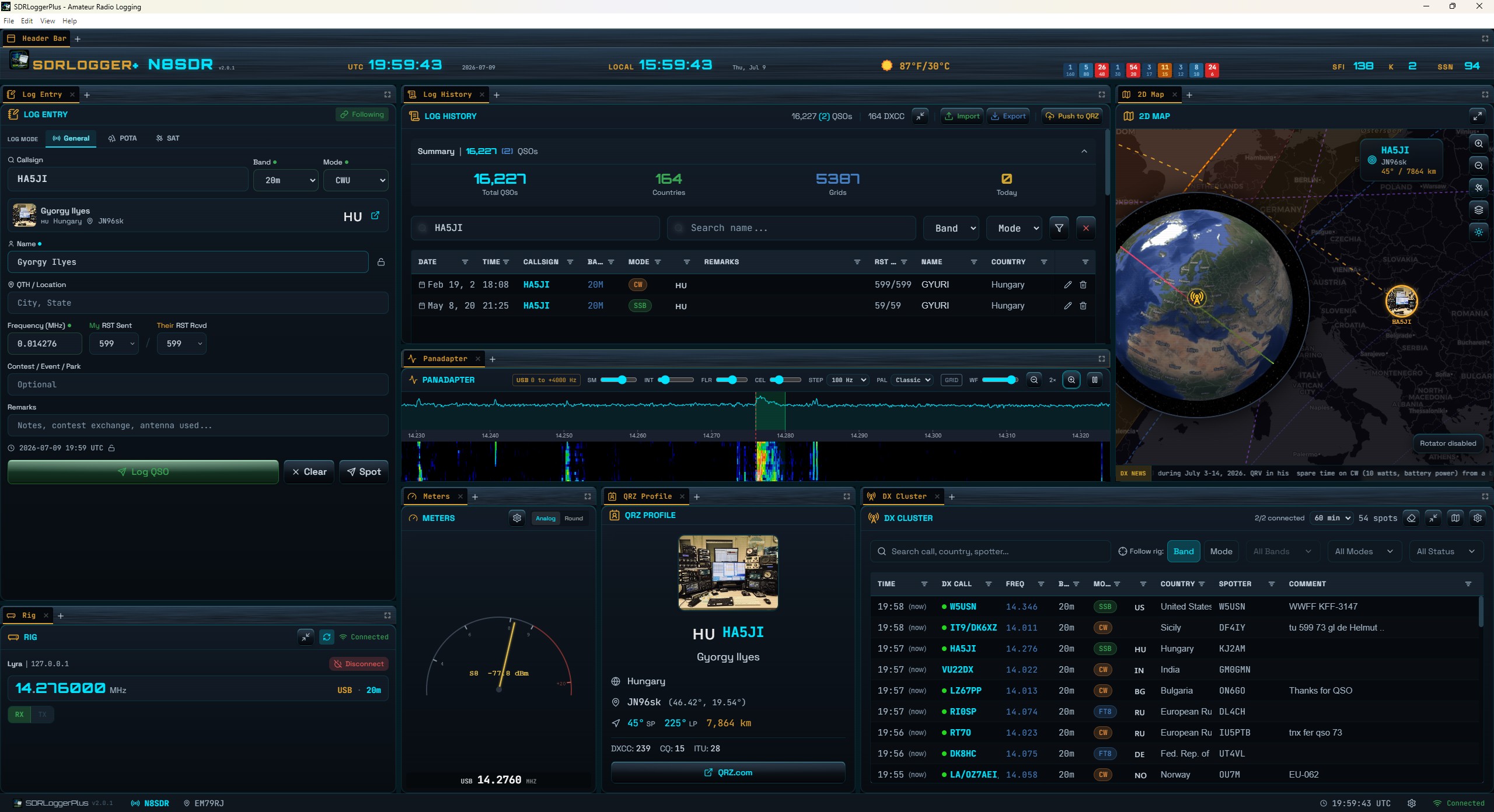This screenshot has height=812, width=1494.
Task: Open the map layers icon
Action: (x=1479, y=210)
